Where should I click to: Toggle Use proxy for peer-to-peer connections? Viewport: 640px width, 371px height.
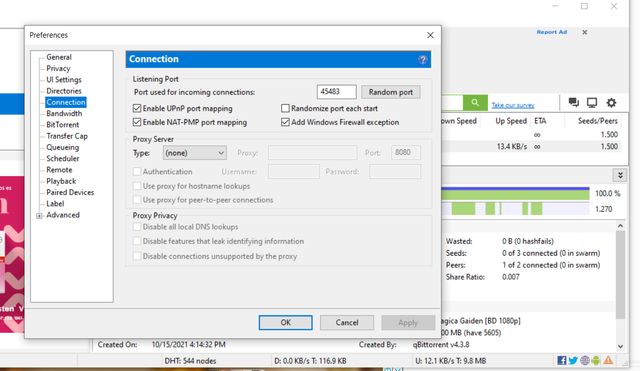[x=137, y=200]
